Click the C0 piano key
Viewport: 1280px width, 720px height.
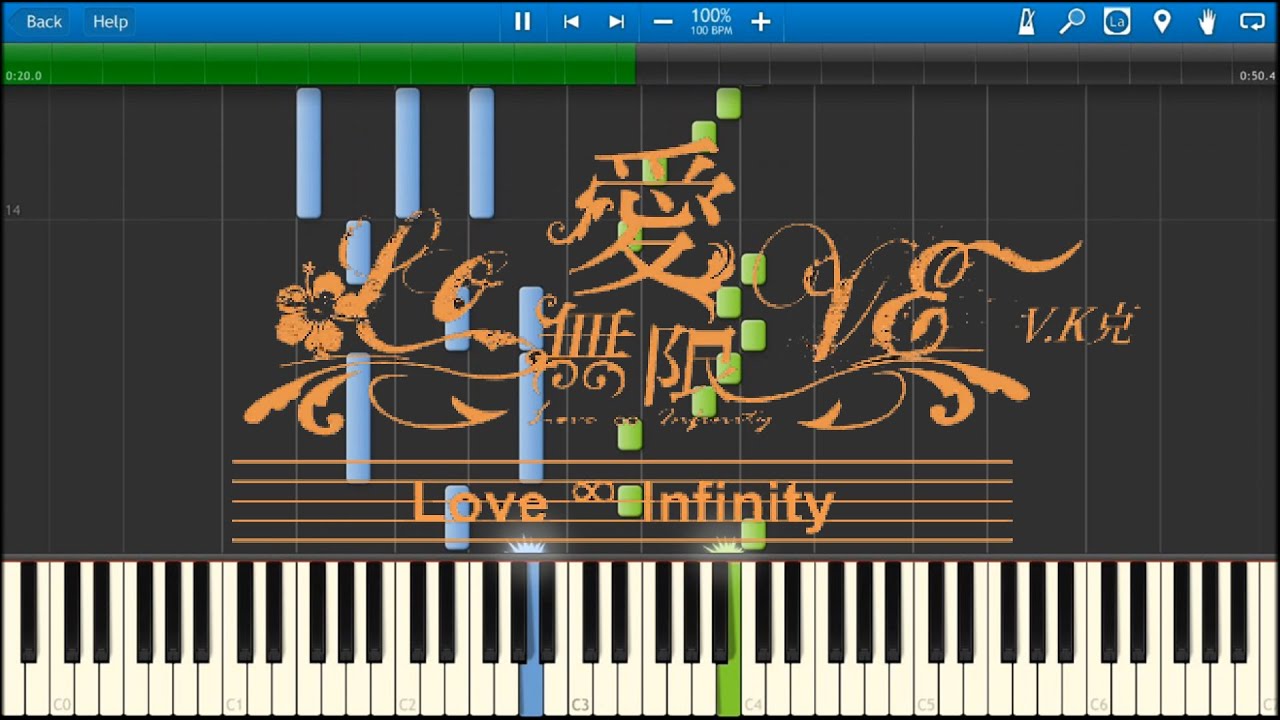[x=62, y=690]
